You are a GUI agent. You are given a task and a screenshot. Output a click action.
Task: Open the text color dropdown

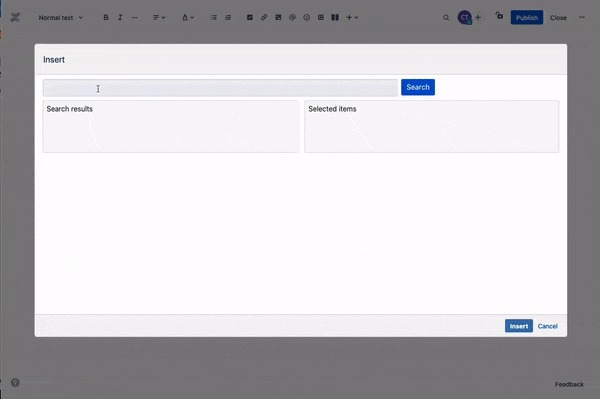[188, 18]
